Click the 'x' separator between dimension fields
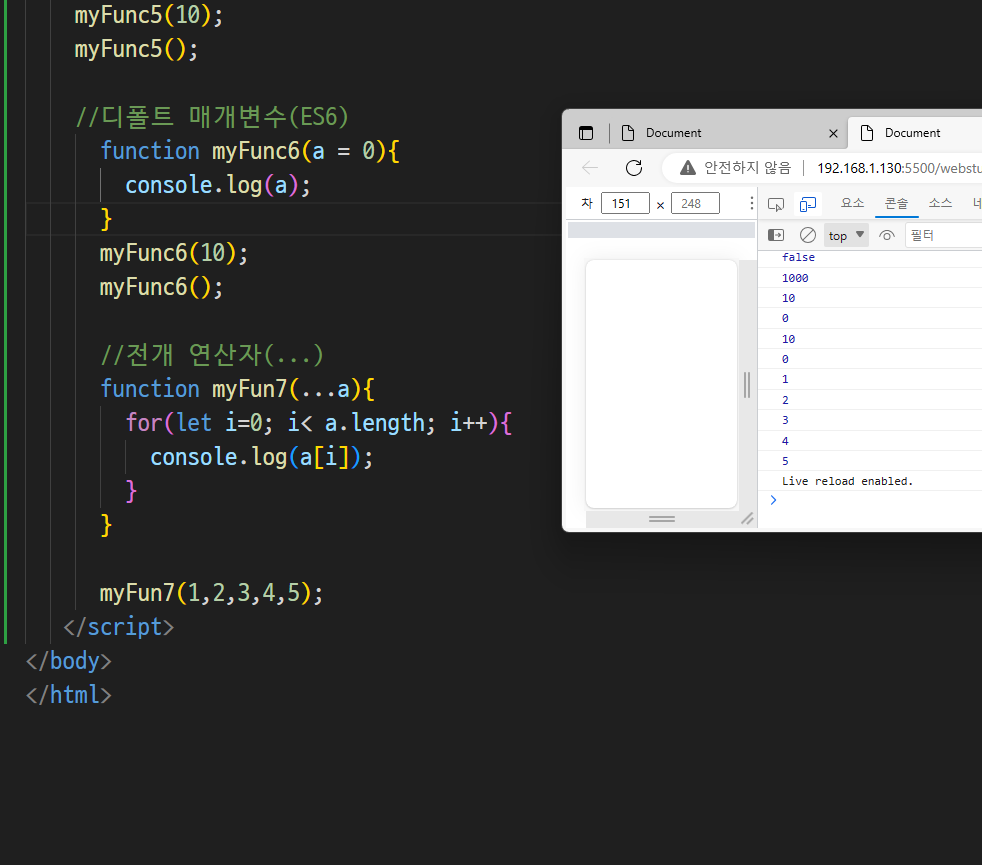This screenshot has height=865, width=982. (660, 205)
